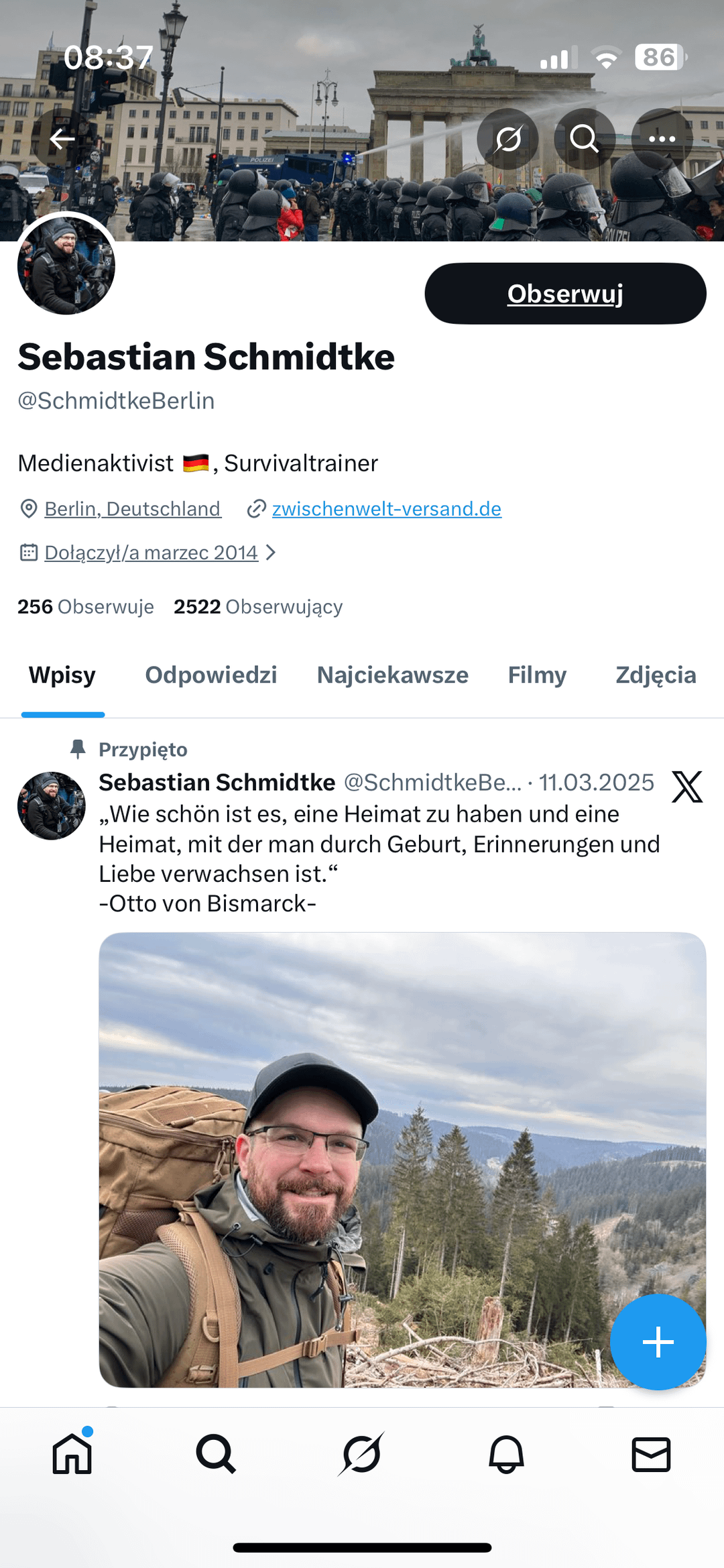The height and width of the screenshot is (1568, 724).
Task: Open notifications bell icon
Action: click(506, 1454)
